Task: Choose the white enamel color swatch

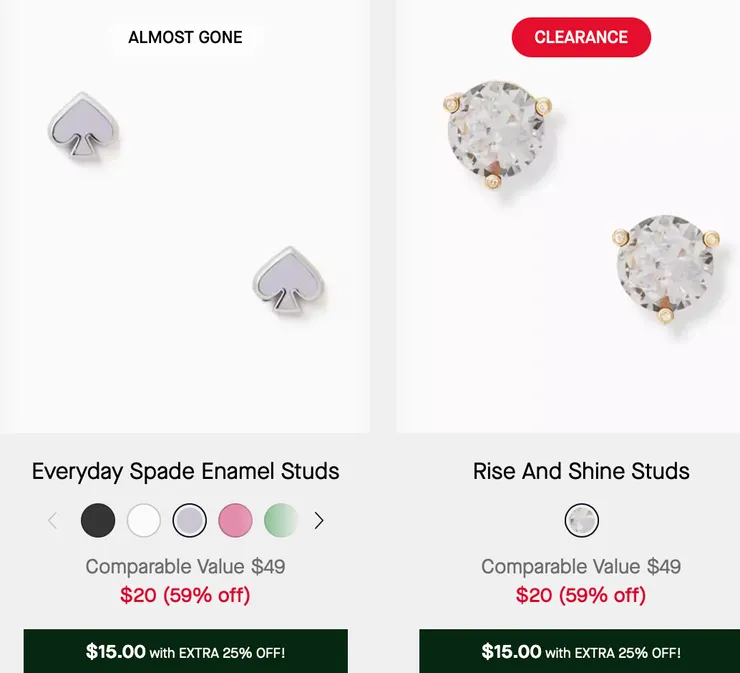Action: 144,520
